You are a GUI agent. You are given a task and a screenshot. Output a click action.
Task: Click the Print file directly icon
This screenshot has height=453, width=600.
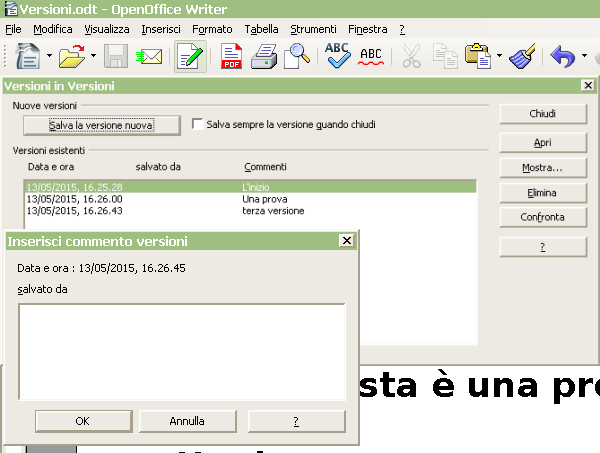tap(264, 56)
